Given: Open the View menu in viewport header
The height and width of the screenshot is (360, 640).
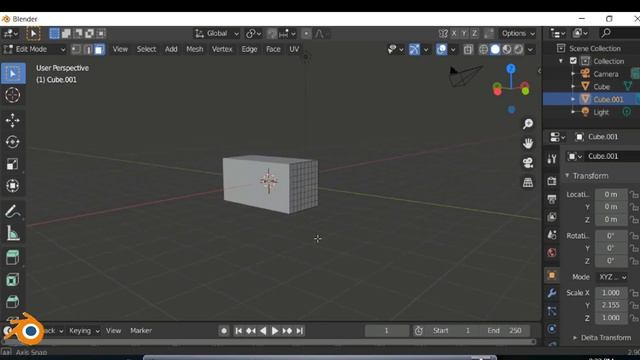Looking at the screenshot, I should tap(120, 49).
